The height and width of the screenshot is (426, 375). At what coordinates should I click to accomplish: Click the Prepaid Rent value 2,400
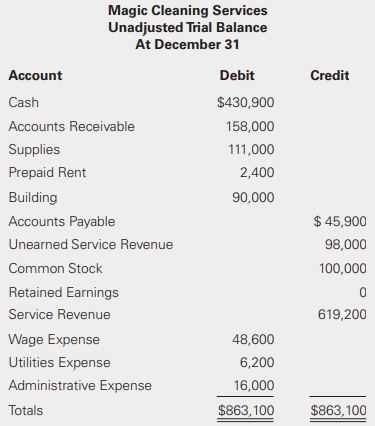257,173
